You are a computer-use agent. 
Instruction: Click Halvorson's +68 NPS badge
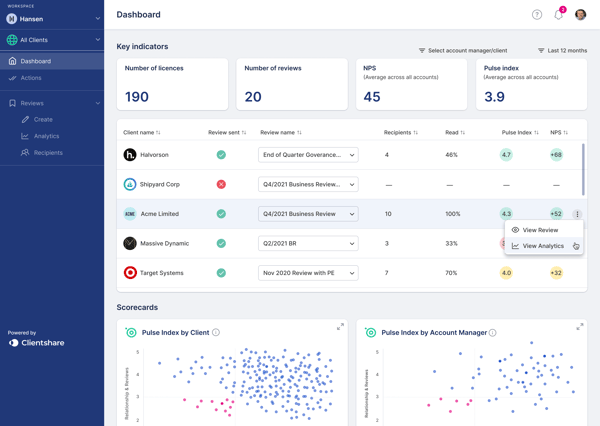point(556,155)
